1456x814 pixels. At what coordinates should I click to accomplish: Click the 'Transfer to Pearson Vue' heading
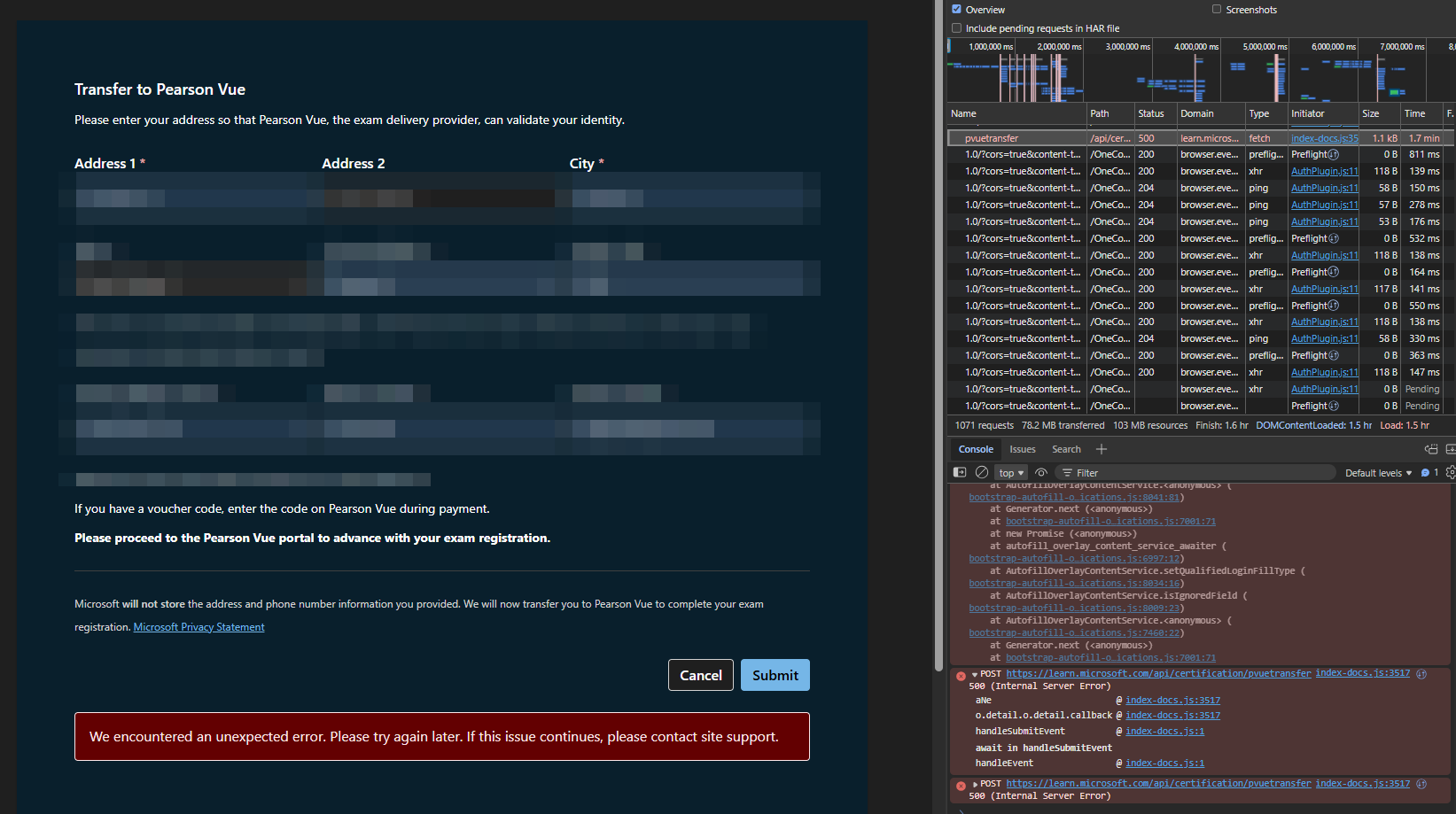(160, 89)
